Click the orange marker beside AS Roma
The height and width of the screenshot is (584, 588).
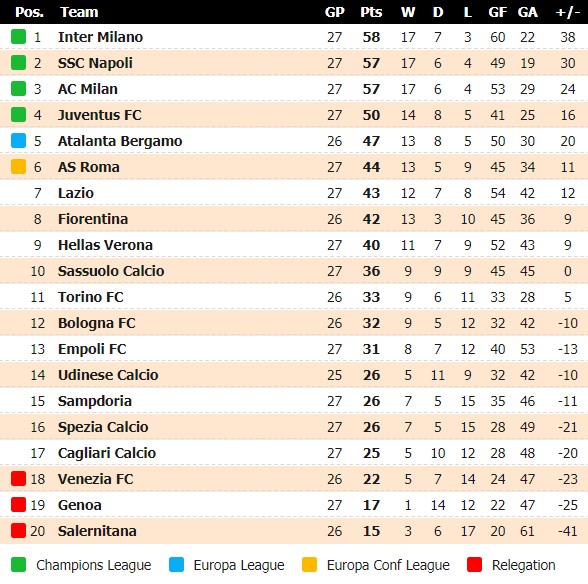(x=18, y=167)
